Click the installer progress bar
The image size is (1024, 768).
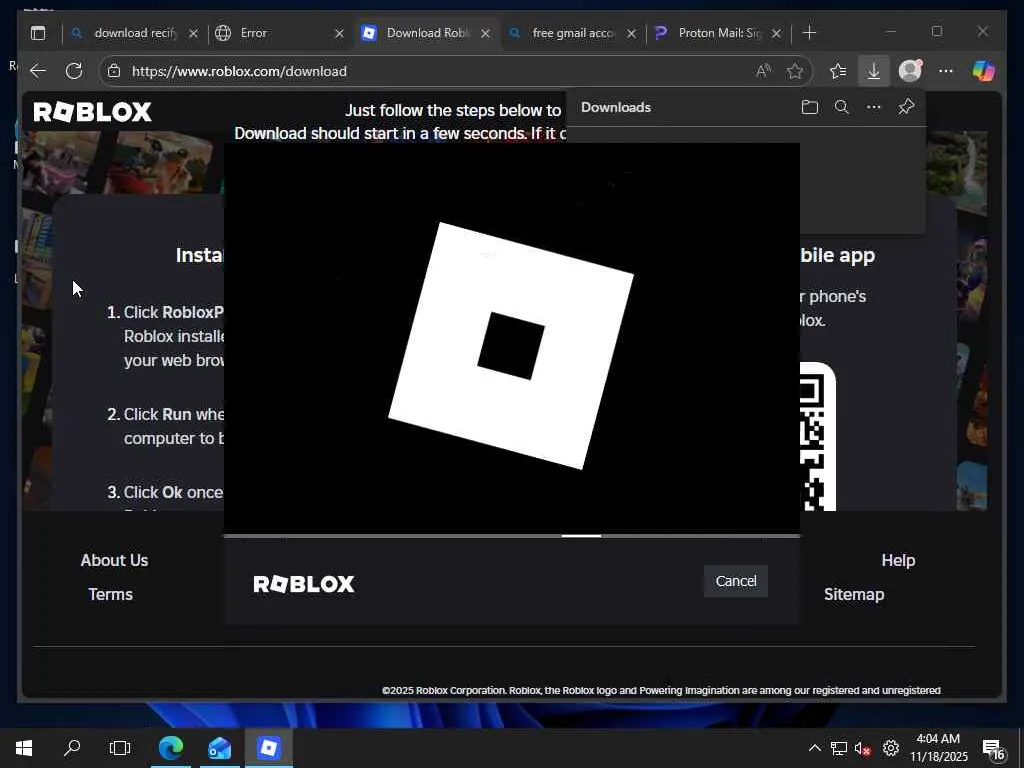point(512,536)
